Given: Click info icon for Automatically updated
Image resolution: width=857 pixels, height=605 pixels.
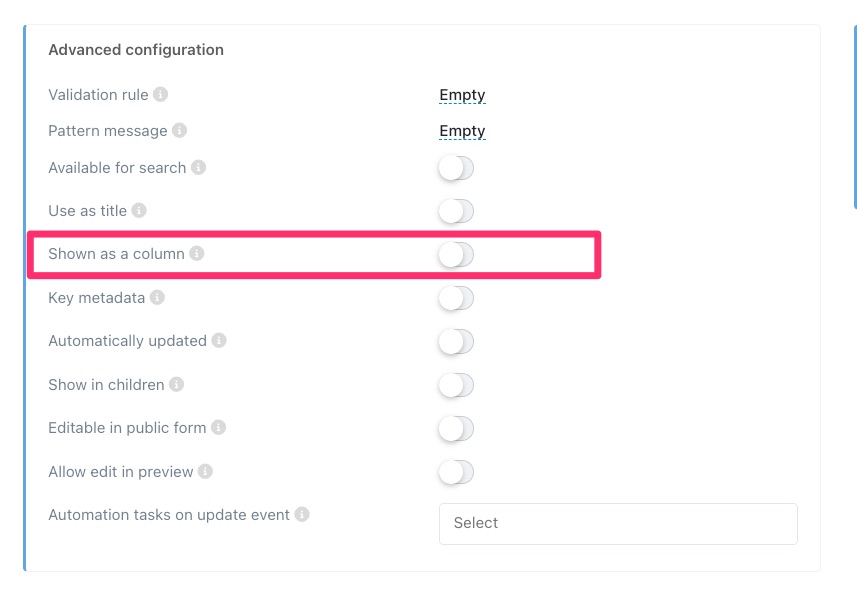Looking at the screenshot, I should pos(219,341).
